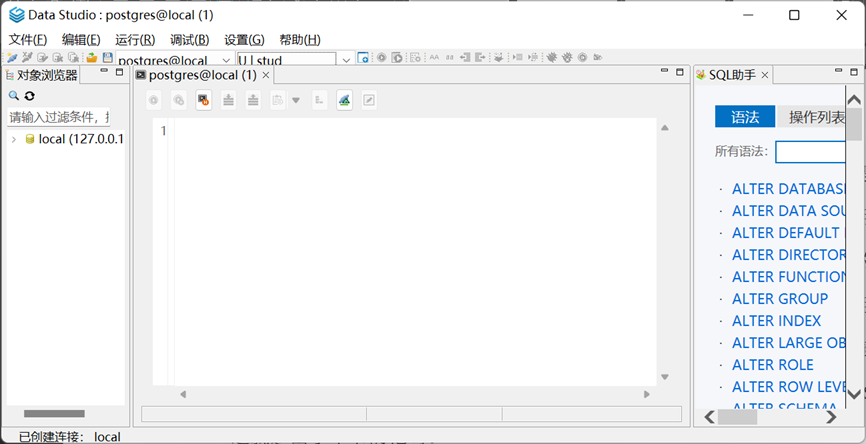Open the 编辑(E) menu
866x444 pixels.
point(81,40)
